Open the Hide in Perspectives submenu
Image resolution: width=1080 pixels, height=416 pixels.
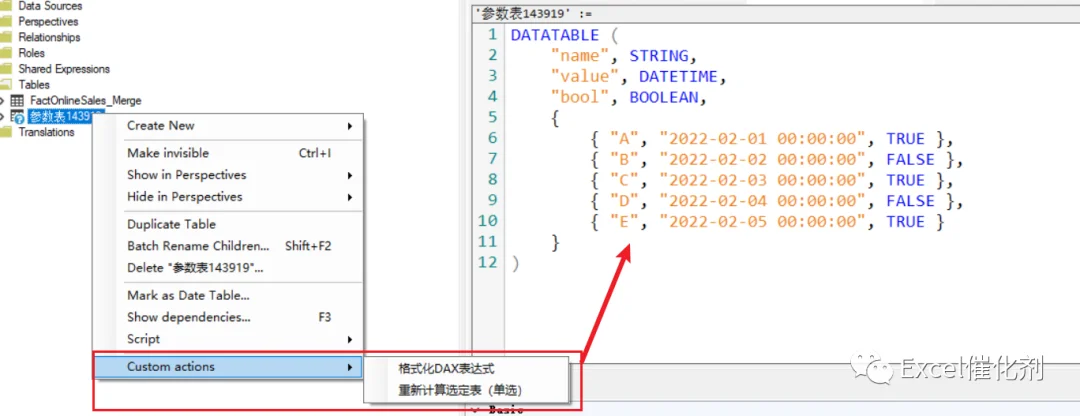point(228,197)
